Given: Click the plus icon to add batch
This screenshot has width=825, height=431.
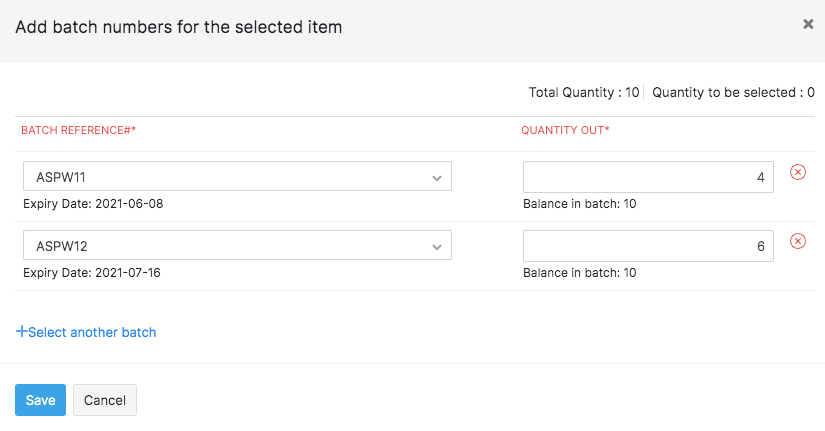Looking at the screenshot, I should coord(22,332).
